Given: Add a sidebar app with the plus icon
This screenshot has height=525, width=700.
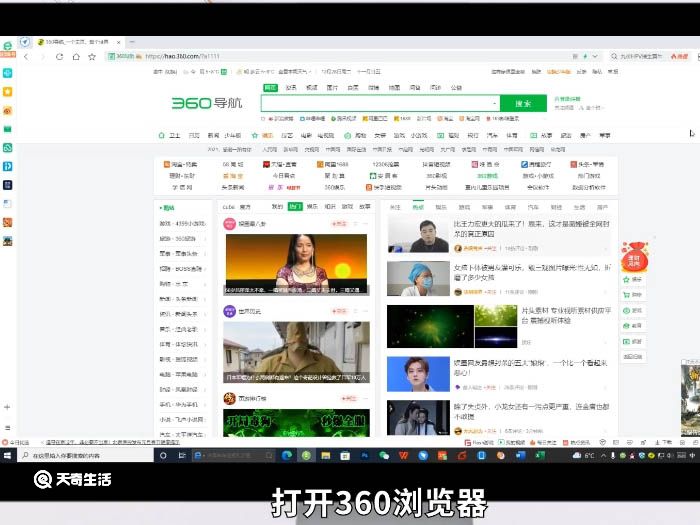Looking at the screenshot, I should coord(7,407).
